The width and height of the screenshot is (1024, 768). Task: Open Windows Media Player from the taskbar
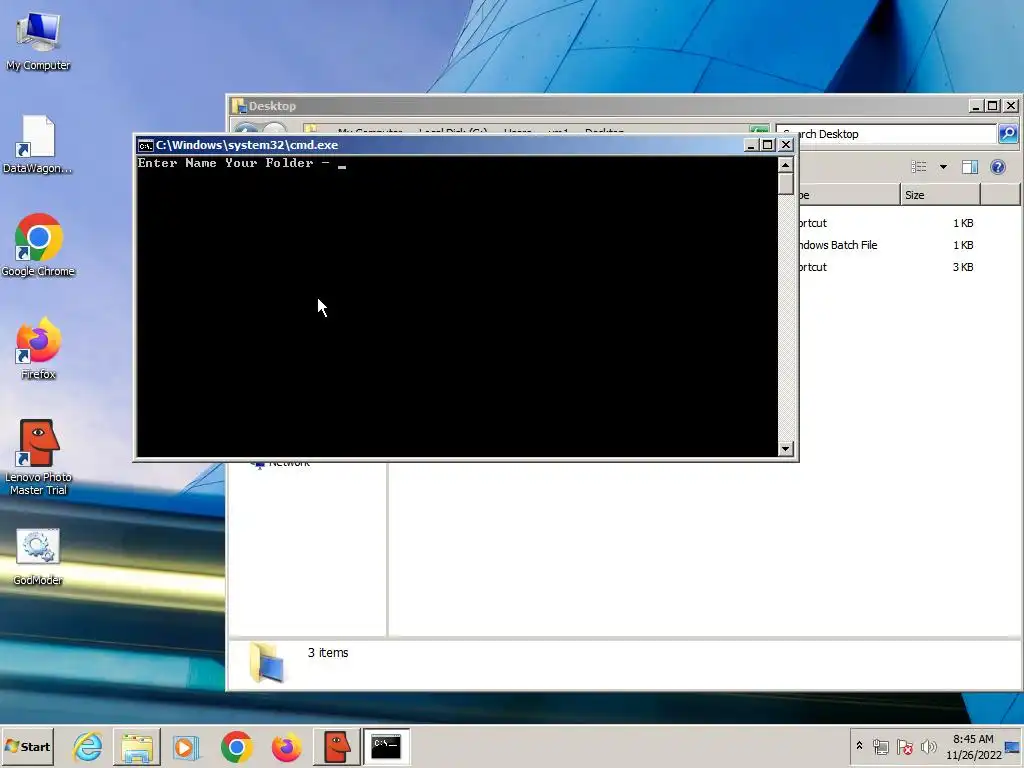(x=186, y=746)
